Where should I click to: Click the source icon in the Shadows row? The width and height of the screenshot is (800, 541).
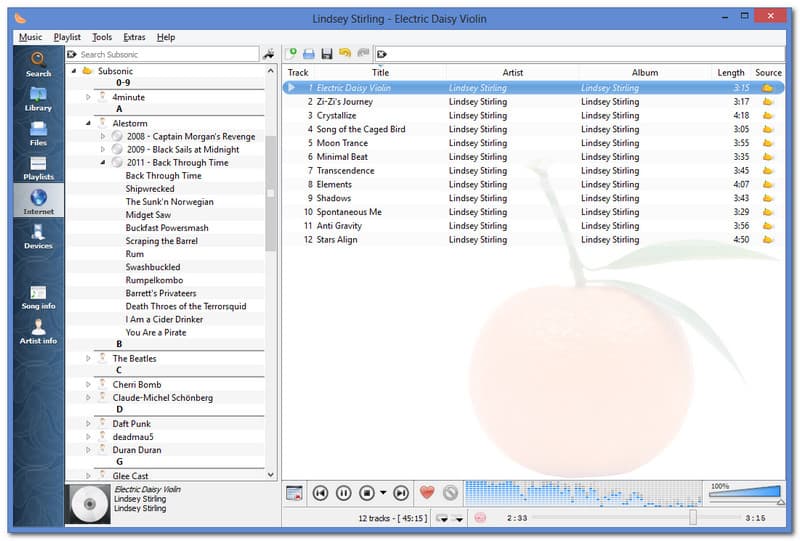click(x=768, y=198)
